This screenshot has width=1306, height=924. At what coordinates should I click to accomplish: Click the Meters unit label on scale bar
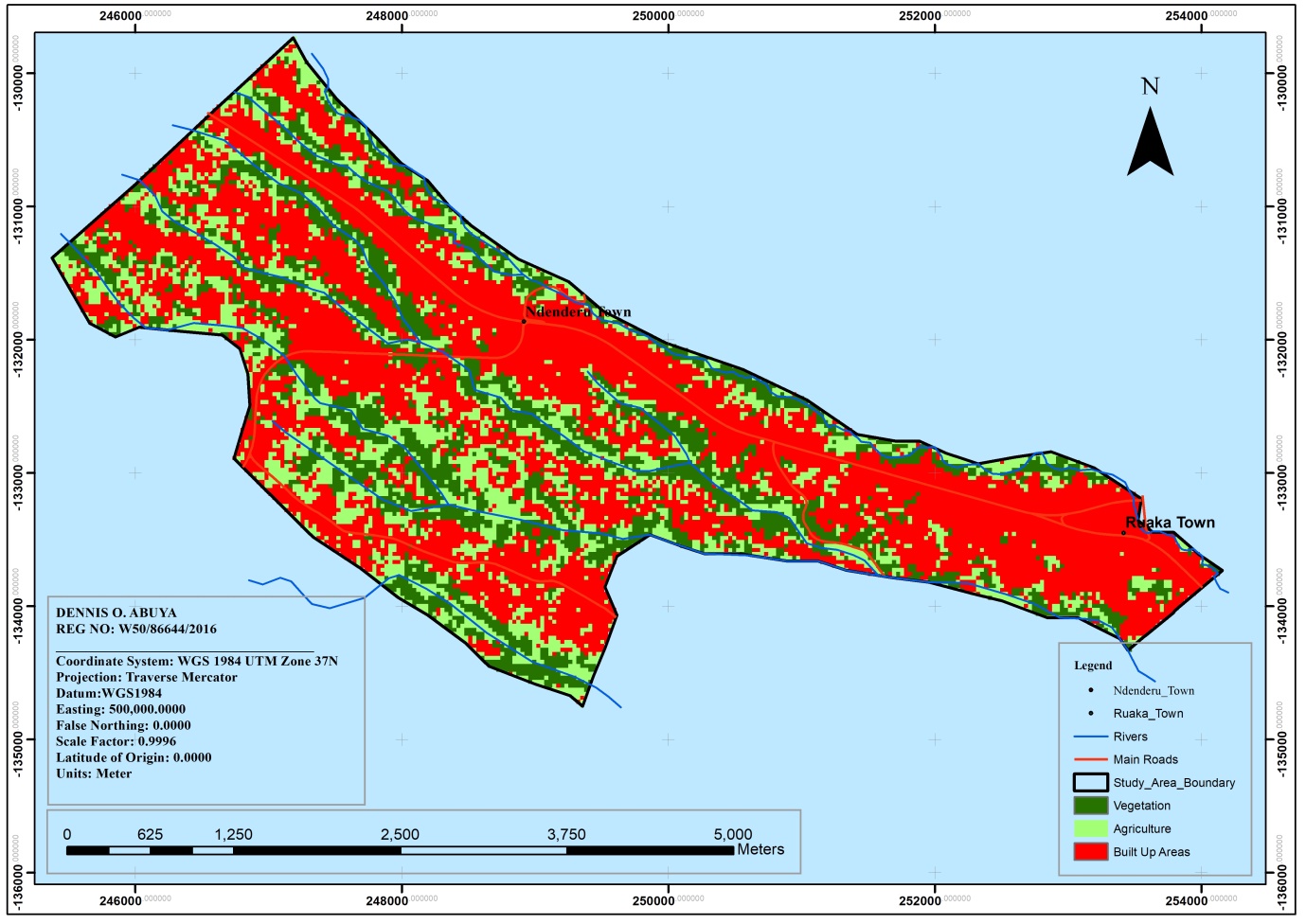click(x=760, y=849)
